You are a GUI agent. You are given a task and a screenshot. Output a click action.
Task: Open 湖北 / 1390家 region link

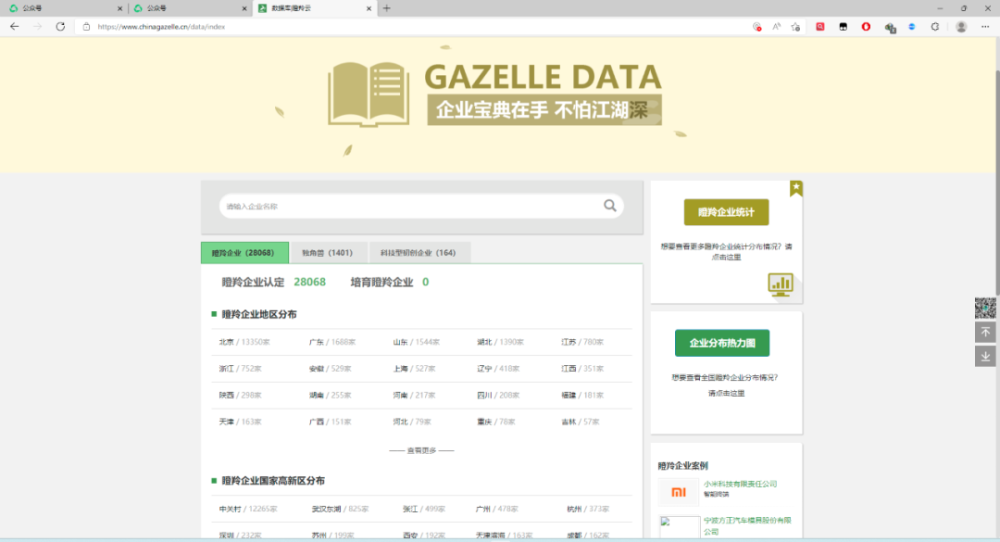click(x=501, y=342)
